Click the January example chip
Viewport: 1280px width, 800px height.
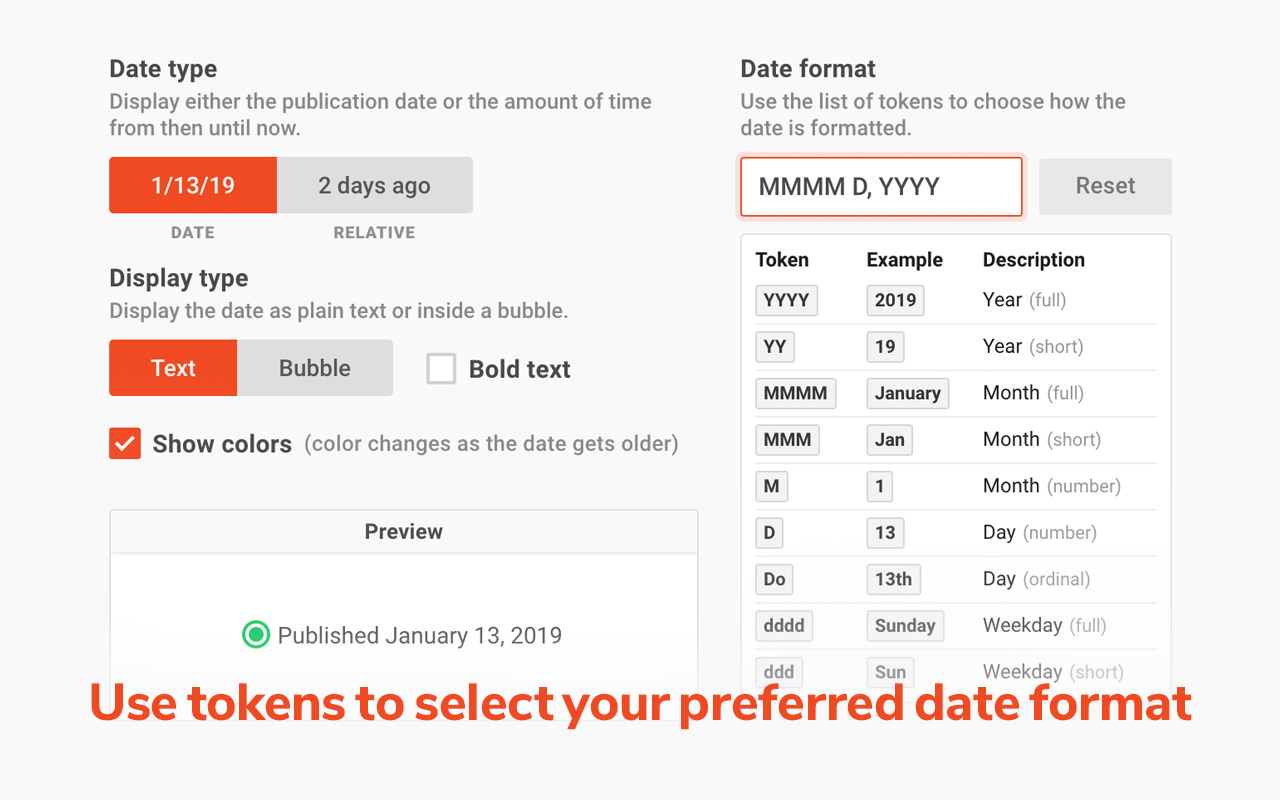click(x=907, y=393)
